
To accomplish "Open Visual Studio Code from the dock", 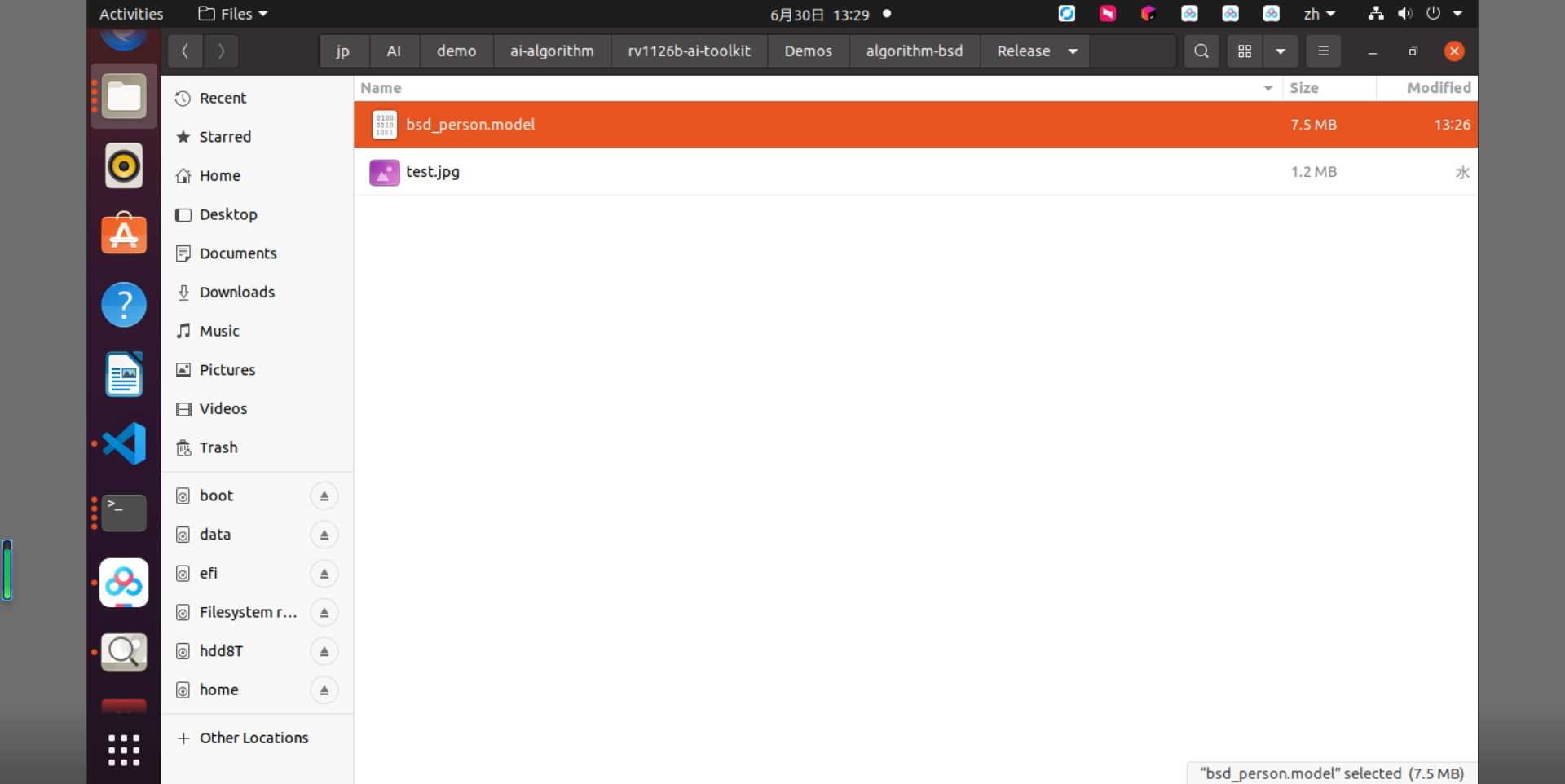I will pos(124,443).
